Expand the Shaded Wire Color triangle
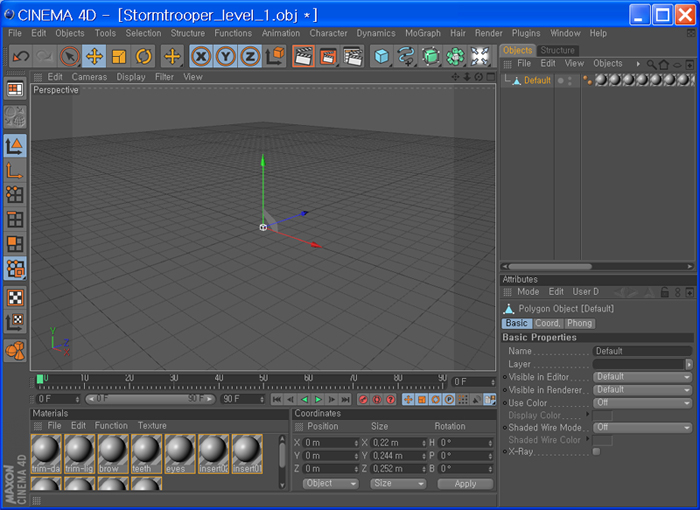This screenshot has width=700, height=510. click(x=588, y=439)
